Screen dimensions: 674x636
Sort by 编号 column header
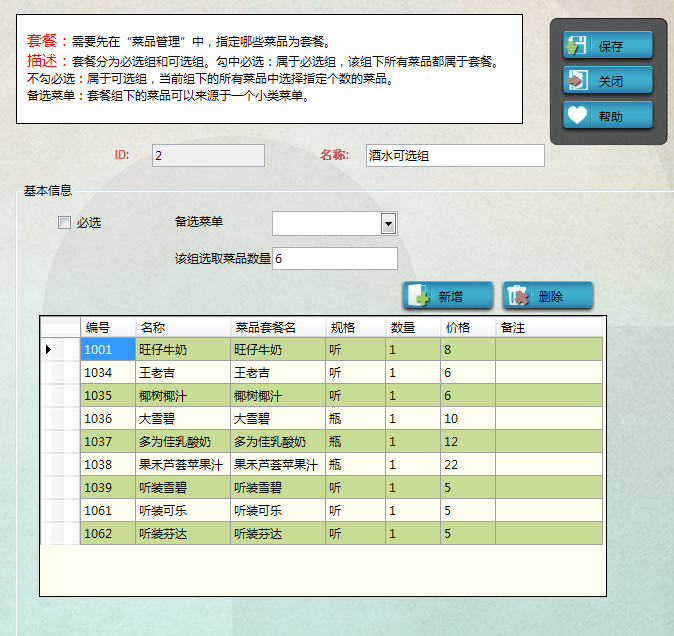pyautogui.click(x=108, y=327)
